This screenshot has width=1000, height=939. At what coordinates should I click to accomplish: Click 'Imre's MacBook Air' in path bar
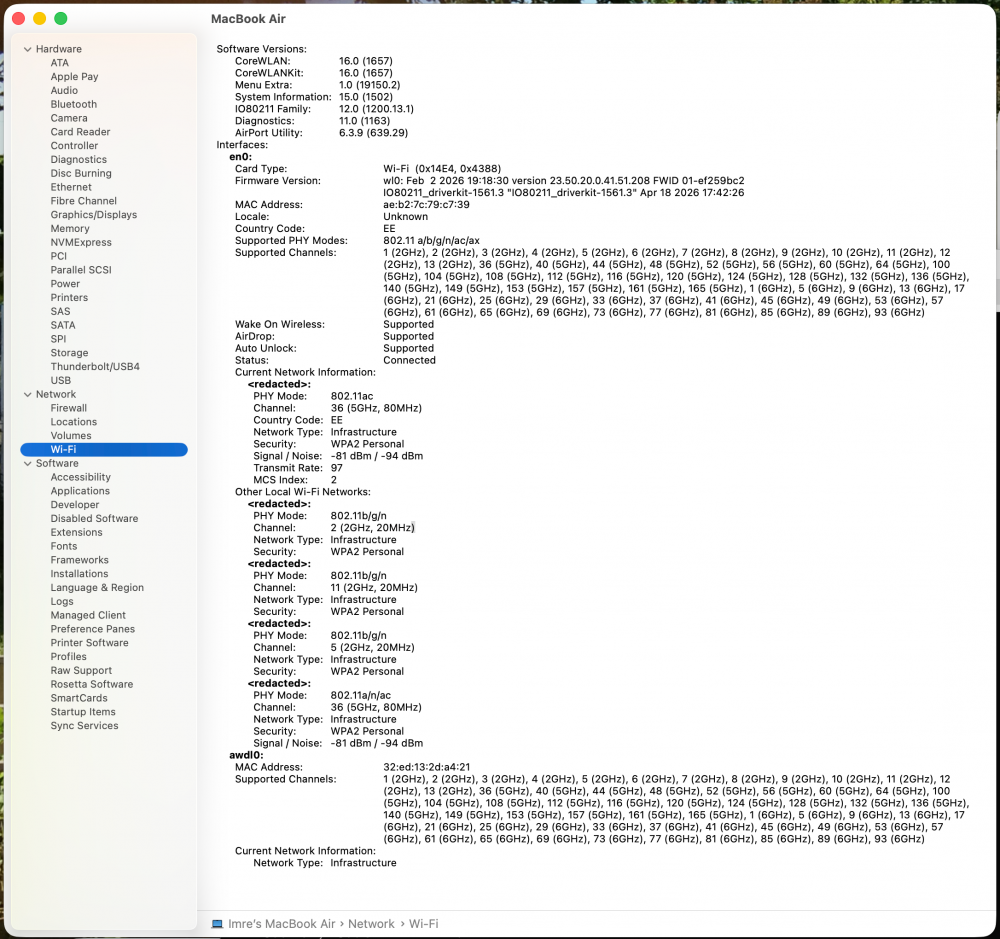tap(281, 924)
